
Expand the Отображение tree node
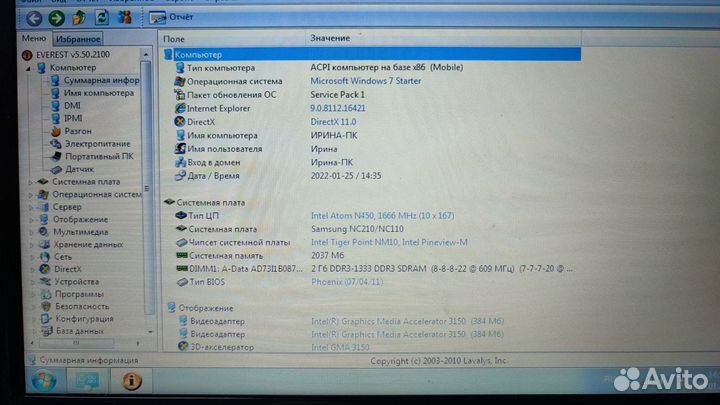pyautogui.click(x=33, y=220)
